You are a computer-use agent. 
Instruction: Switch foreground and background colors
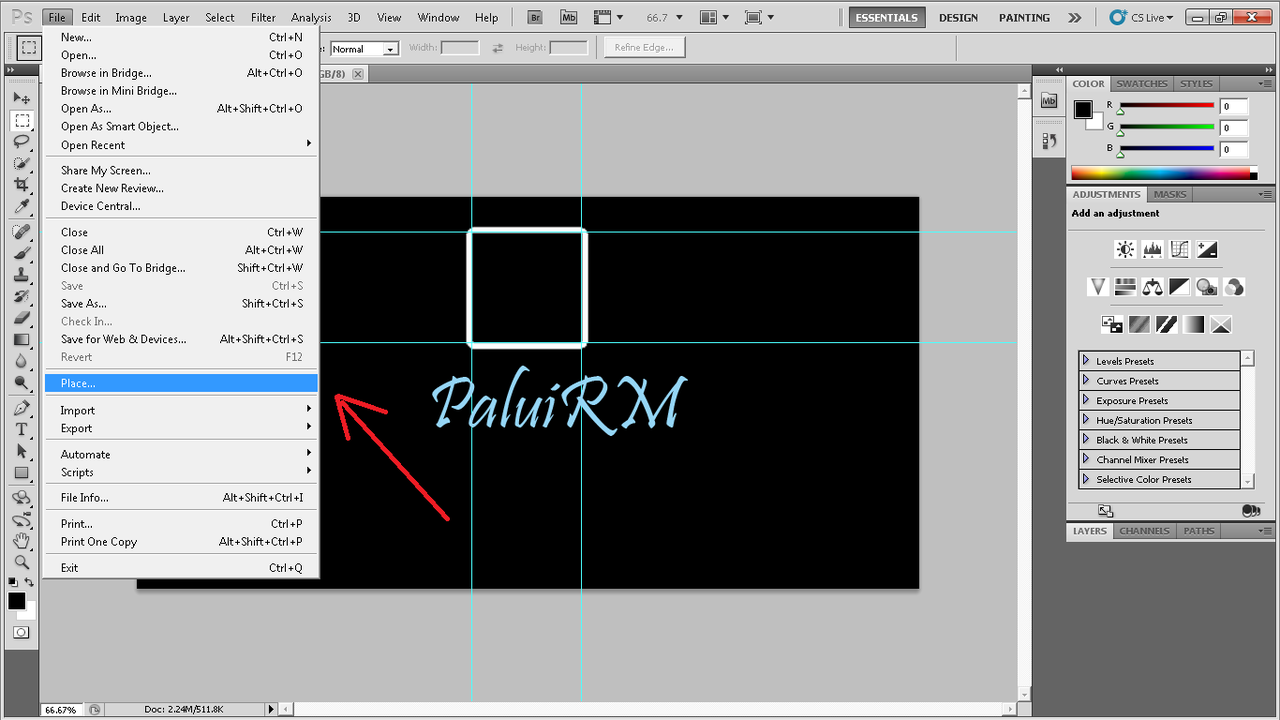(31, 581)
